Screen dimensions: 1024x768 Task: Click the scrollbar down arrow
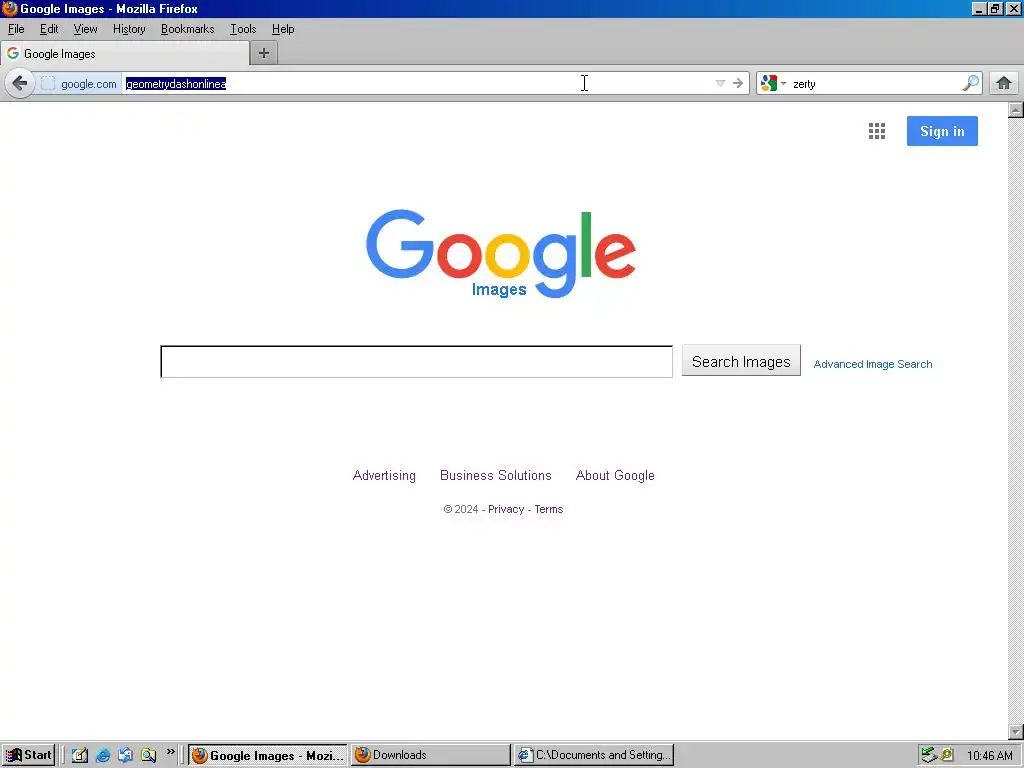click(x=1016, y=731)
